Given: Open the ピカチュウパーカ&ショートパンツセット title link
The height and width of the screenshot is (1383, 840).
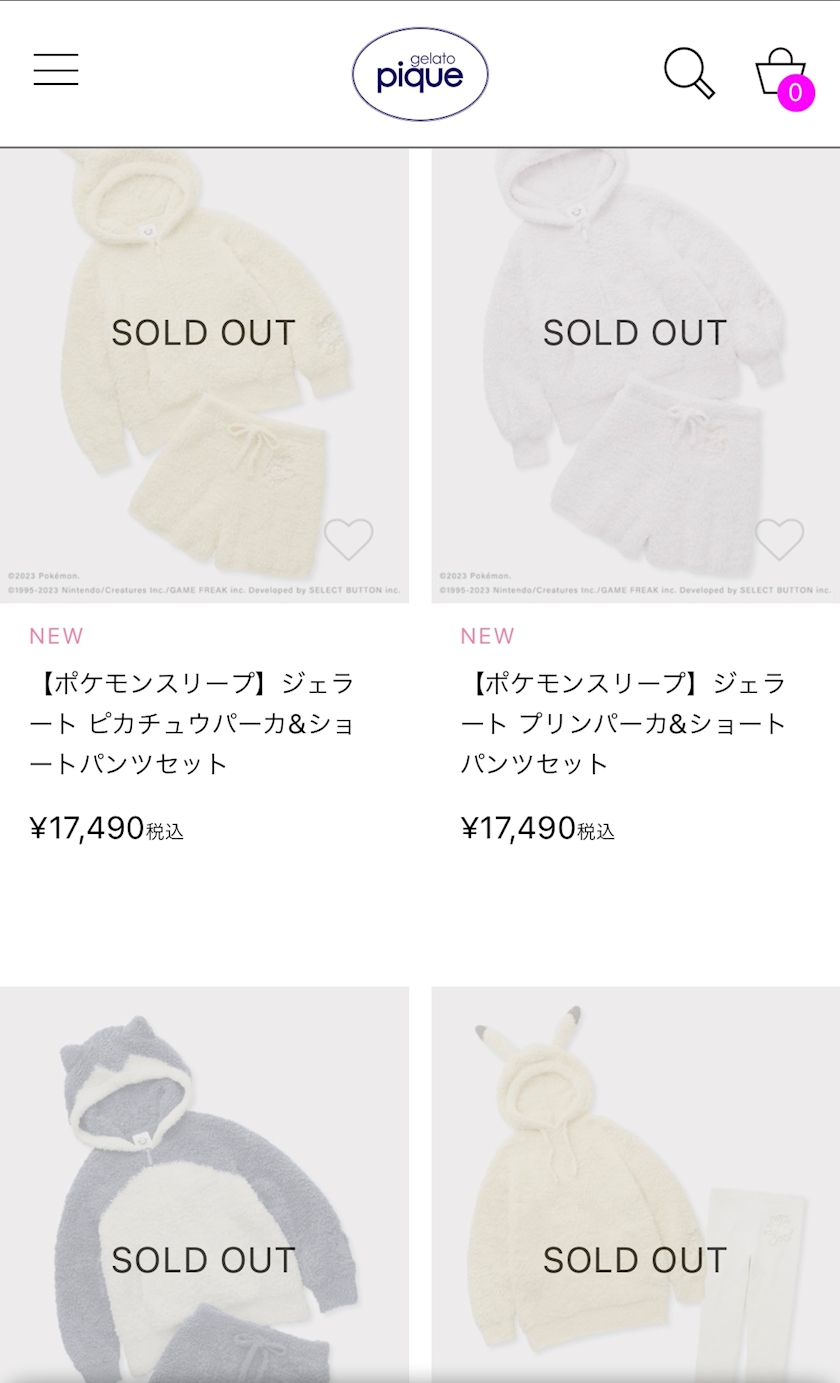Looking at the screenshot, I should 192,724.
